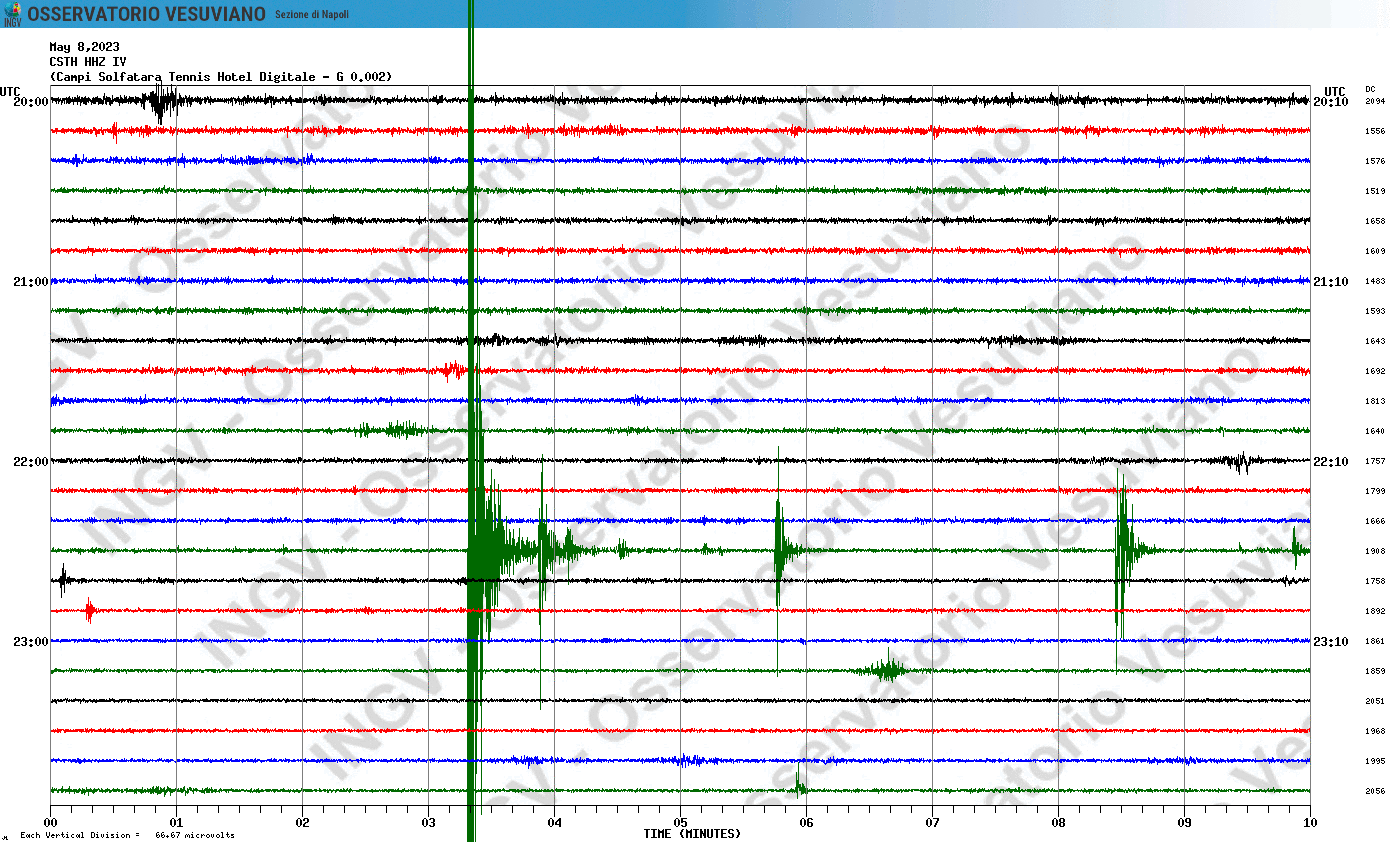
Task: Click the left UTC axis label
Action: (x=10, y=92)
